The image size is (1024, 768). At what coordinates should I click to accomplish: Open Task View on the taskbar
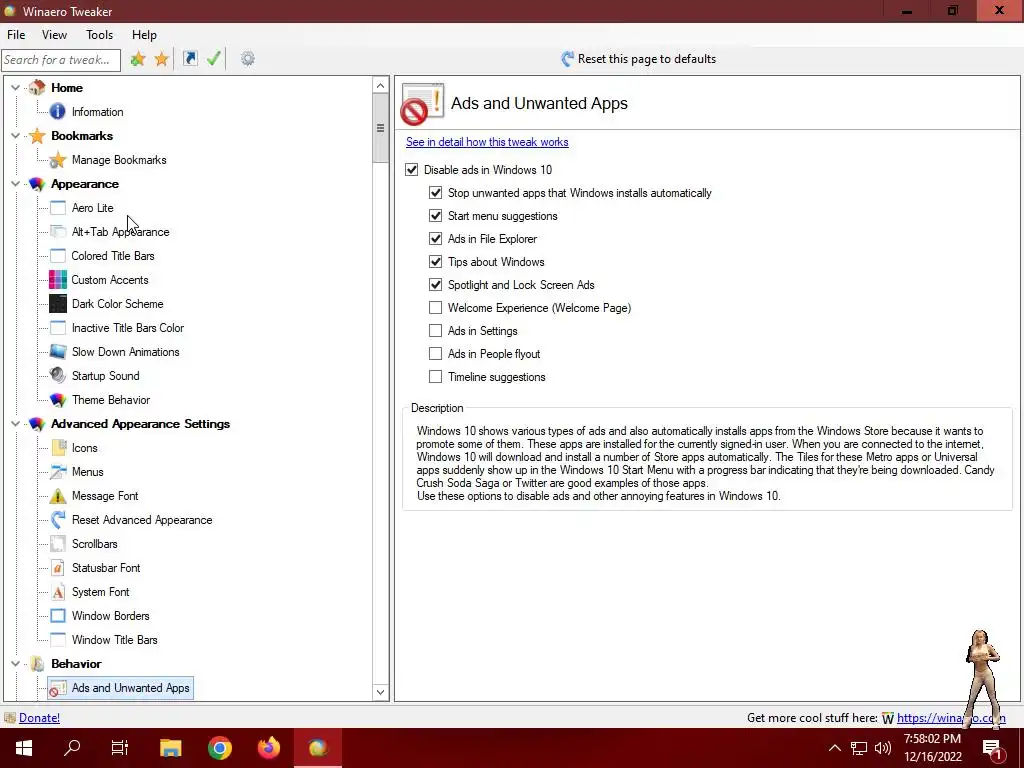pos(120,748)
